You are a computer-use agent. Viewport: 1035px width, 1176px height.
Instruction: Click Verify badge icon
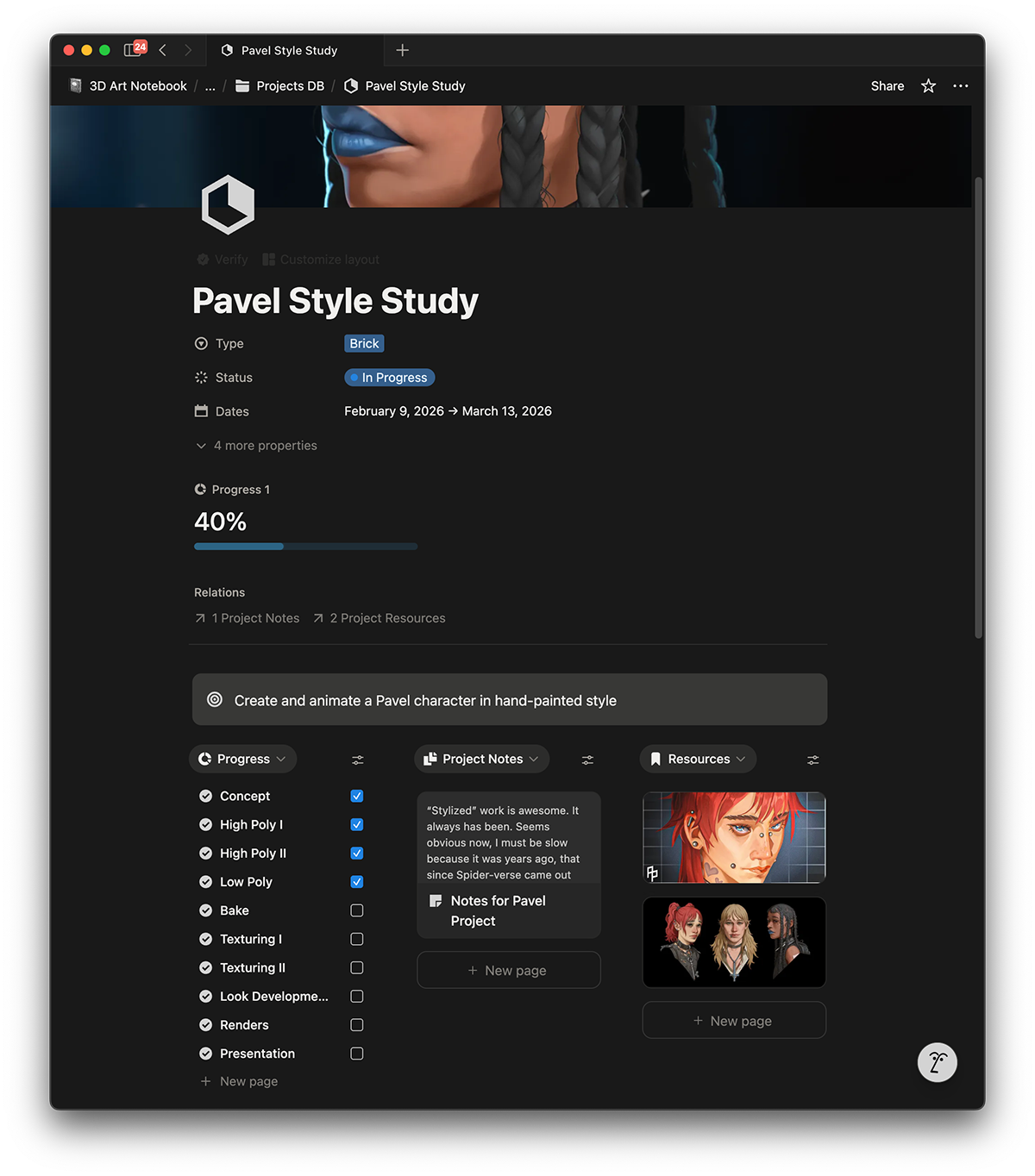203,260
